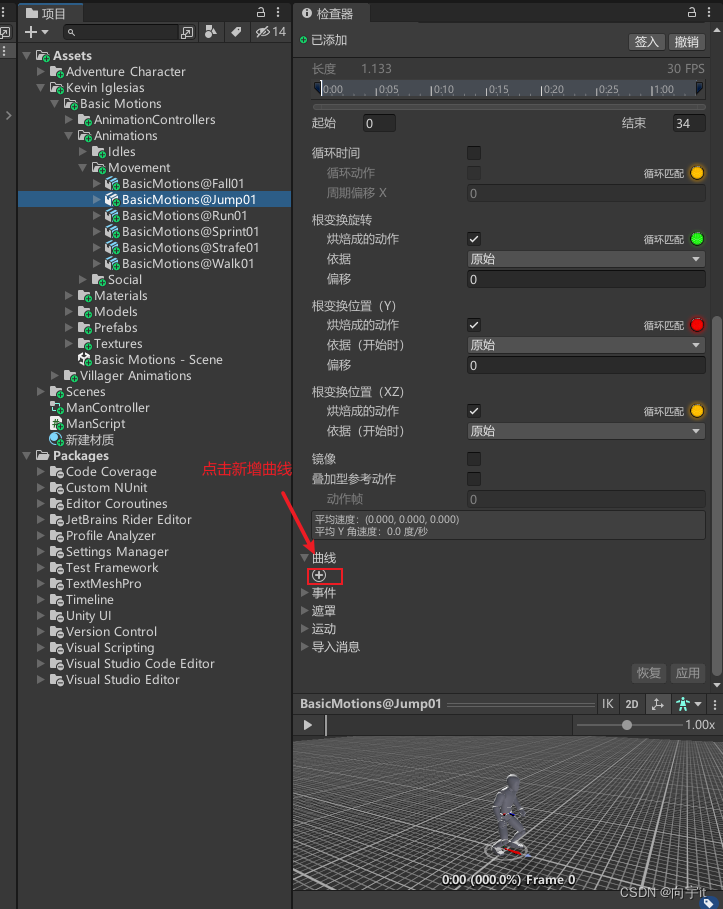
Task: Uncheck 烘焙成的动作 under 根变换位置 (XZ)
Action: coord(474,411)
